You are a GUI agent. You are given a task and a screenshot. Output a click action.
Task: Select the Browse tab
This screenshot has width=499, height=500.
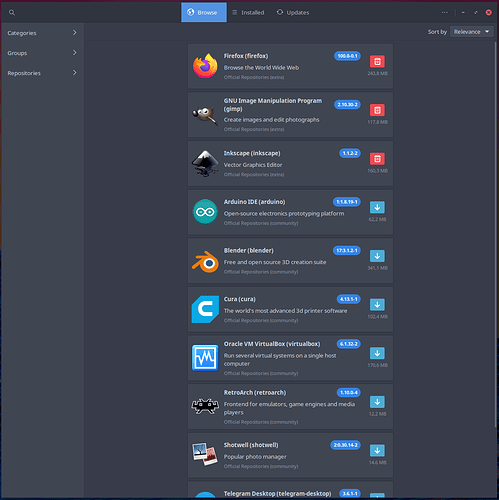coord(204,13)
